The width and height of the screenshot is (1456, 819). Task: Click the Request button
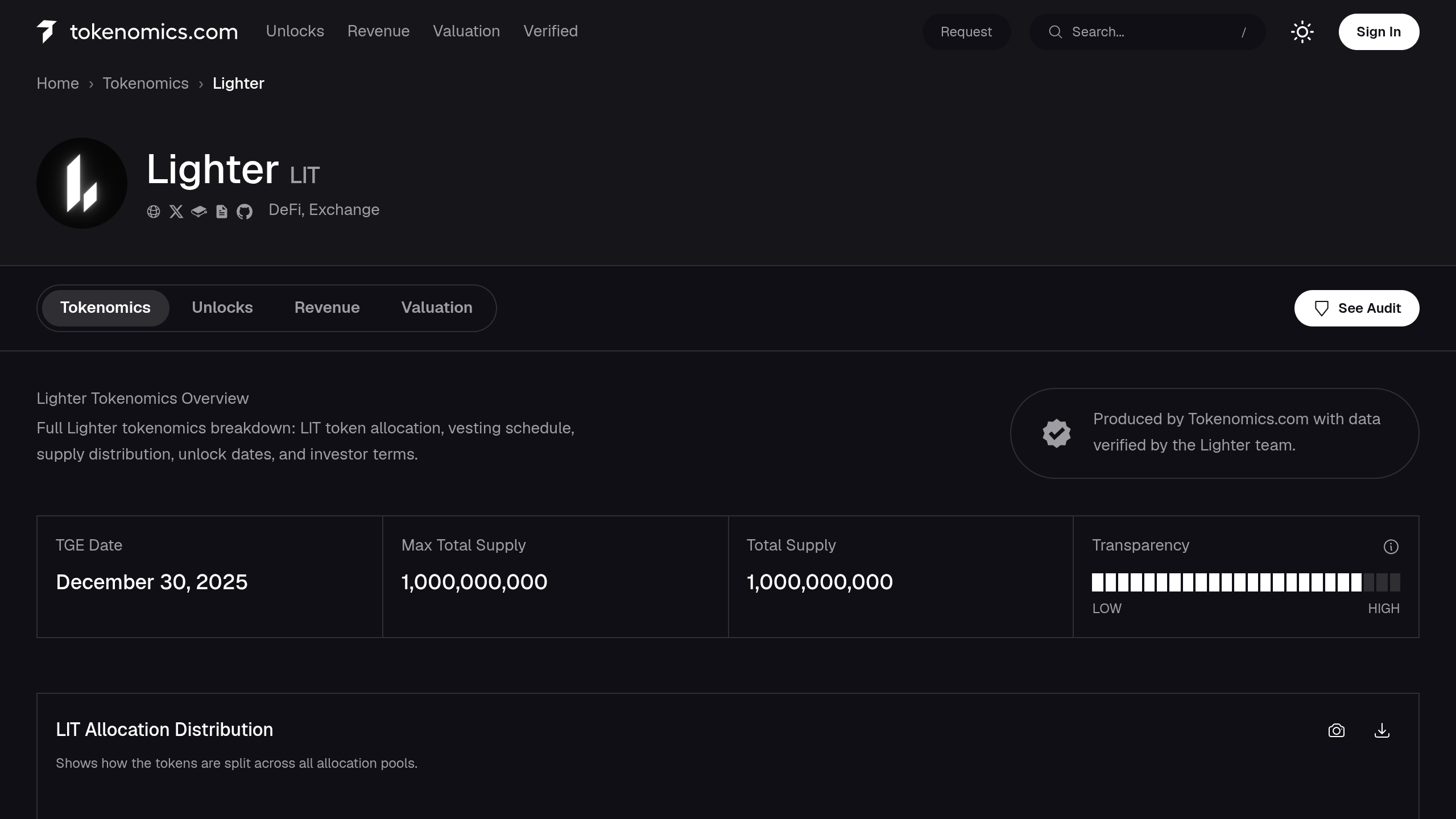(x=966, y=32)
